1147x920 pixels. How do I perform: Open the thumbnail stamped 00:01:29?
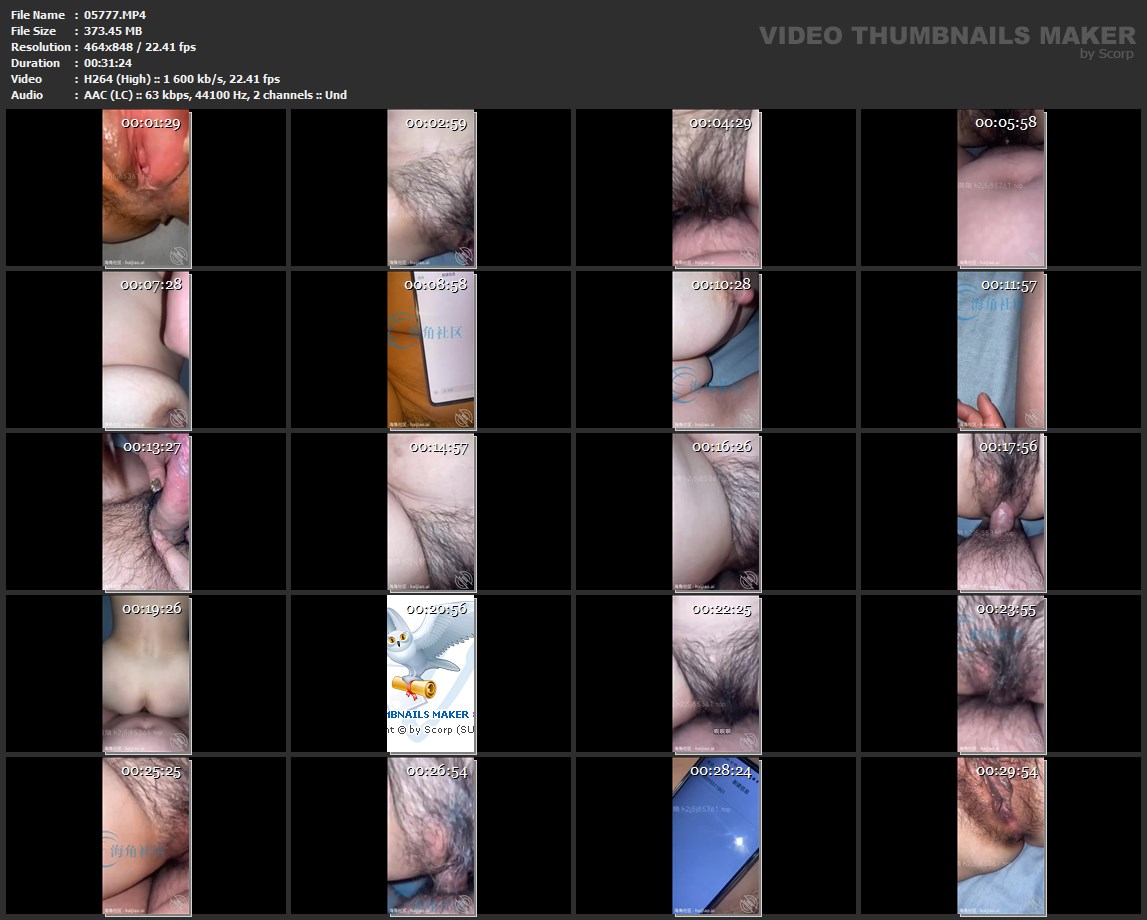[x=146, y=188]
